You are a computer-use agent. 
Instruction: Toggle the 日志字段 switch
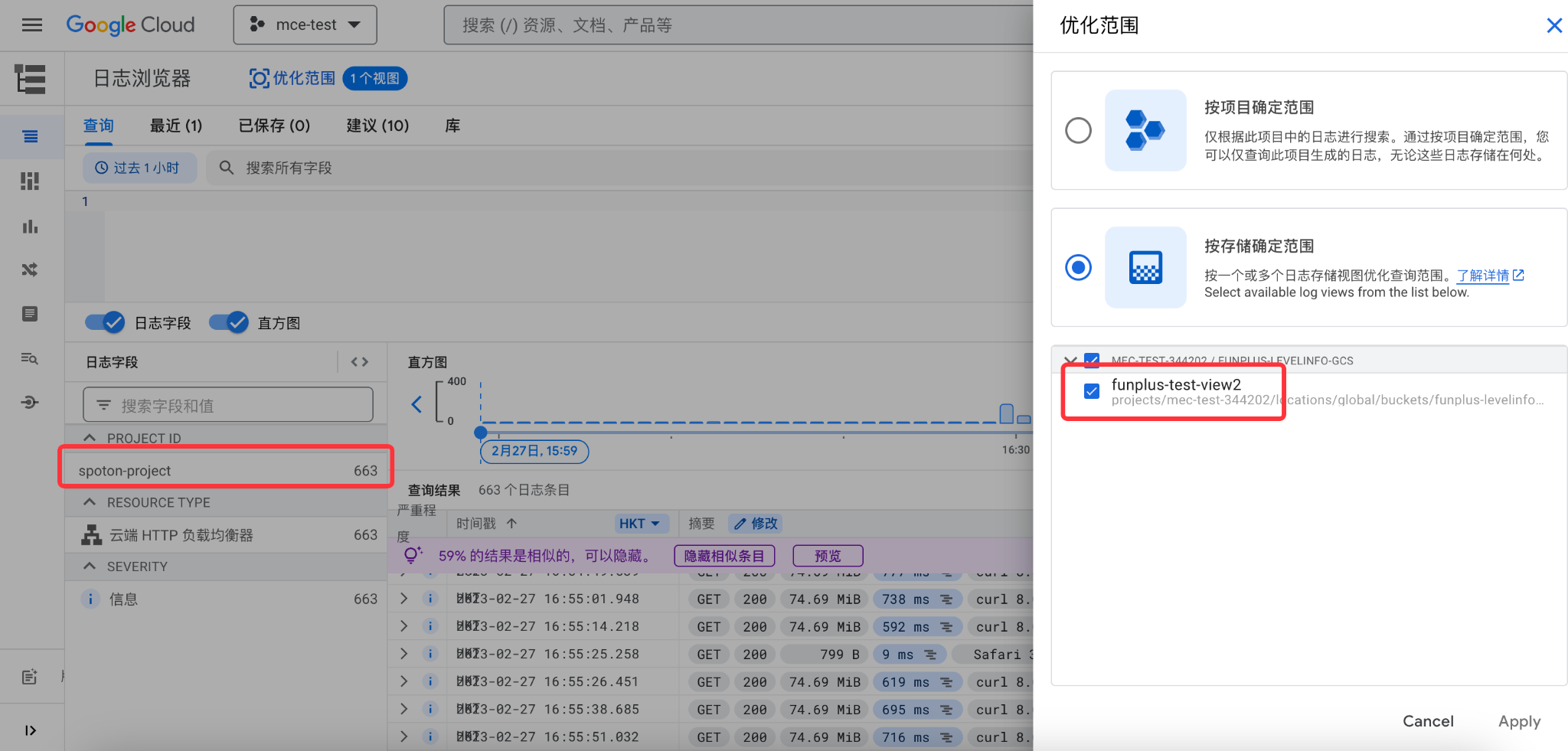click(105, 322)
